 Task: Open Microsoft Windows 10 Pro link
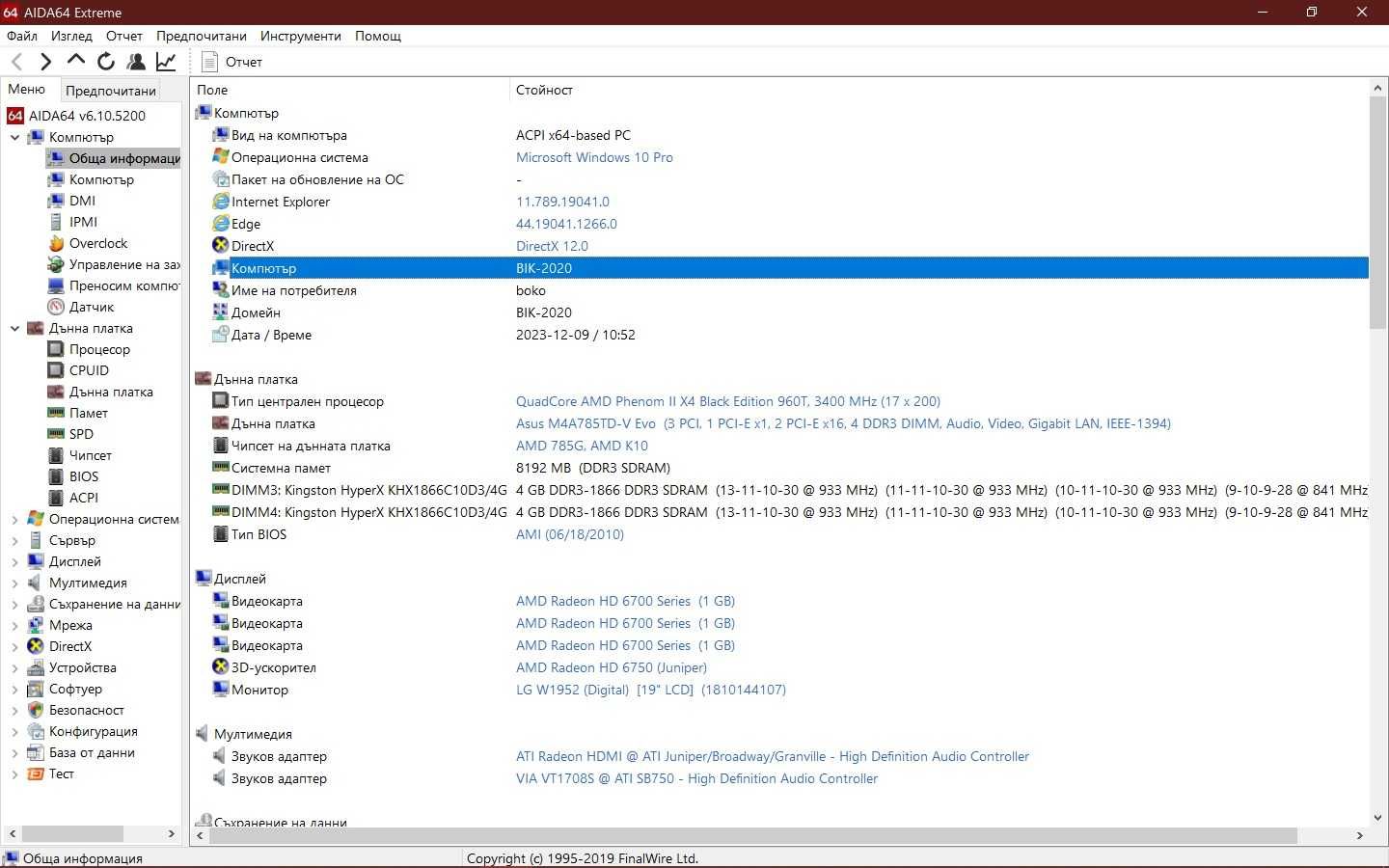(594, 157)
